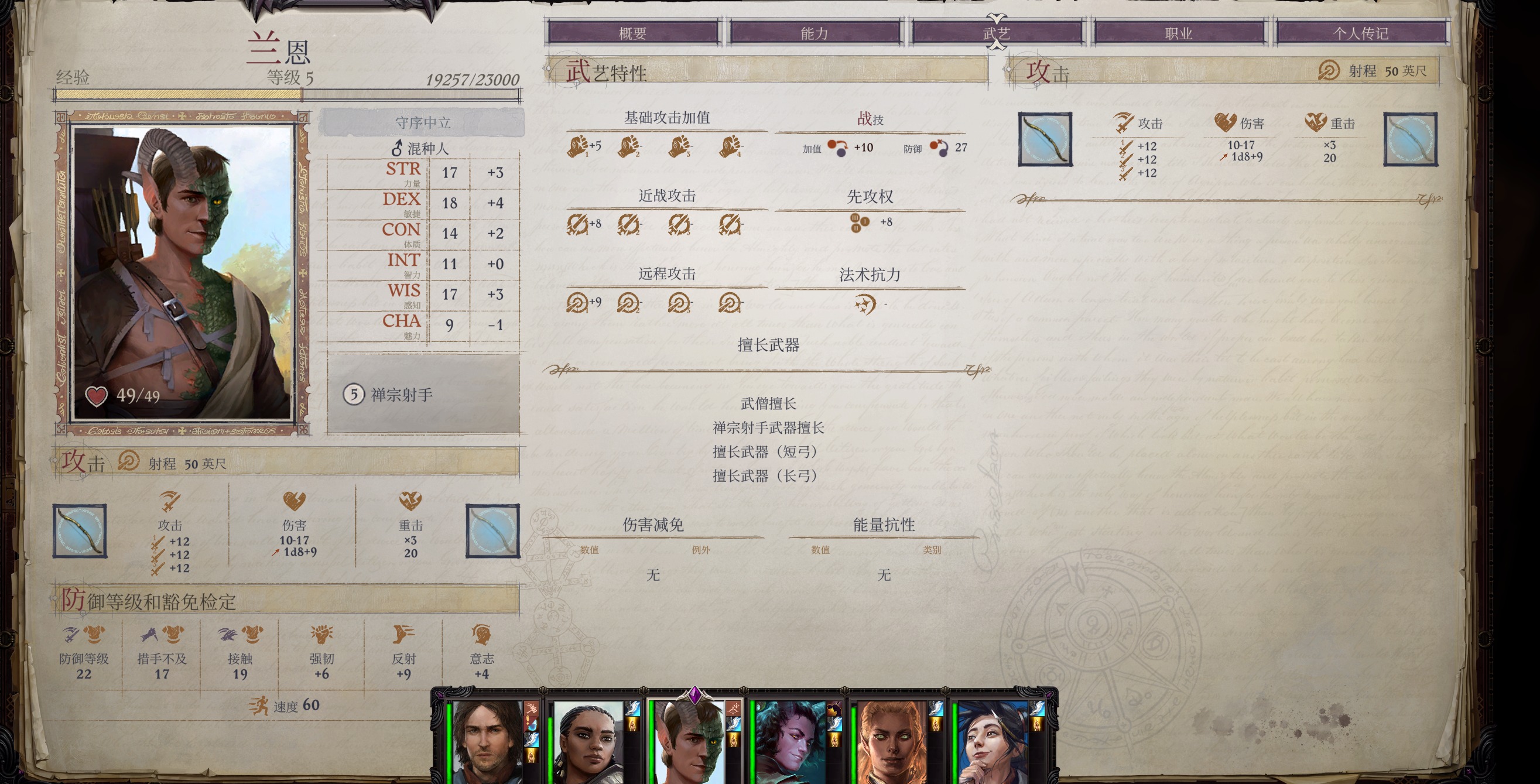This screenshot has width=1540, height=784.
Task: Click the 战技 defense CMD icon
Action: [939, 148]
